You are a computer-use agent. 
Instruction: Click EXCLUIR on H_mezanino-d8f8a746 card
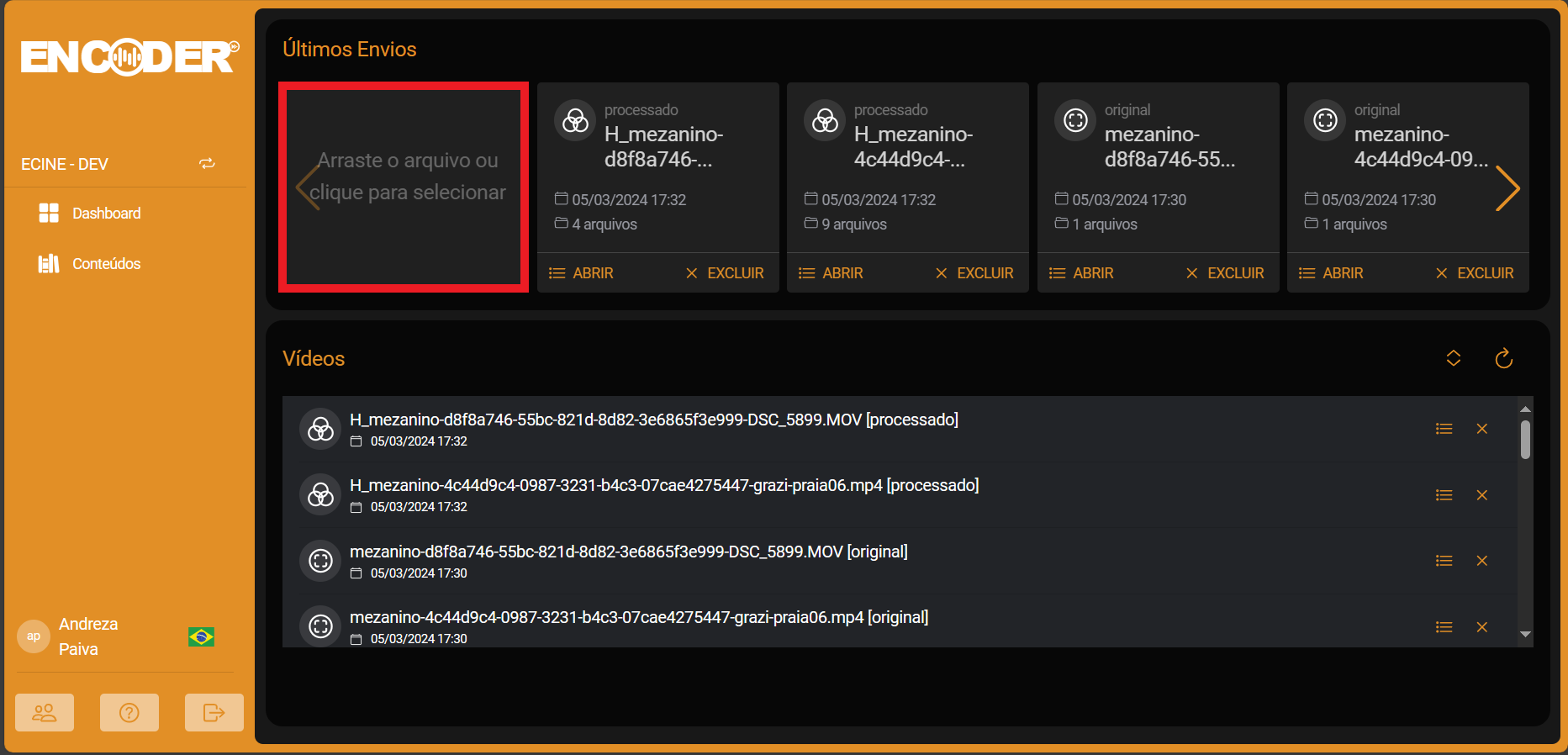(725, 273)
